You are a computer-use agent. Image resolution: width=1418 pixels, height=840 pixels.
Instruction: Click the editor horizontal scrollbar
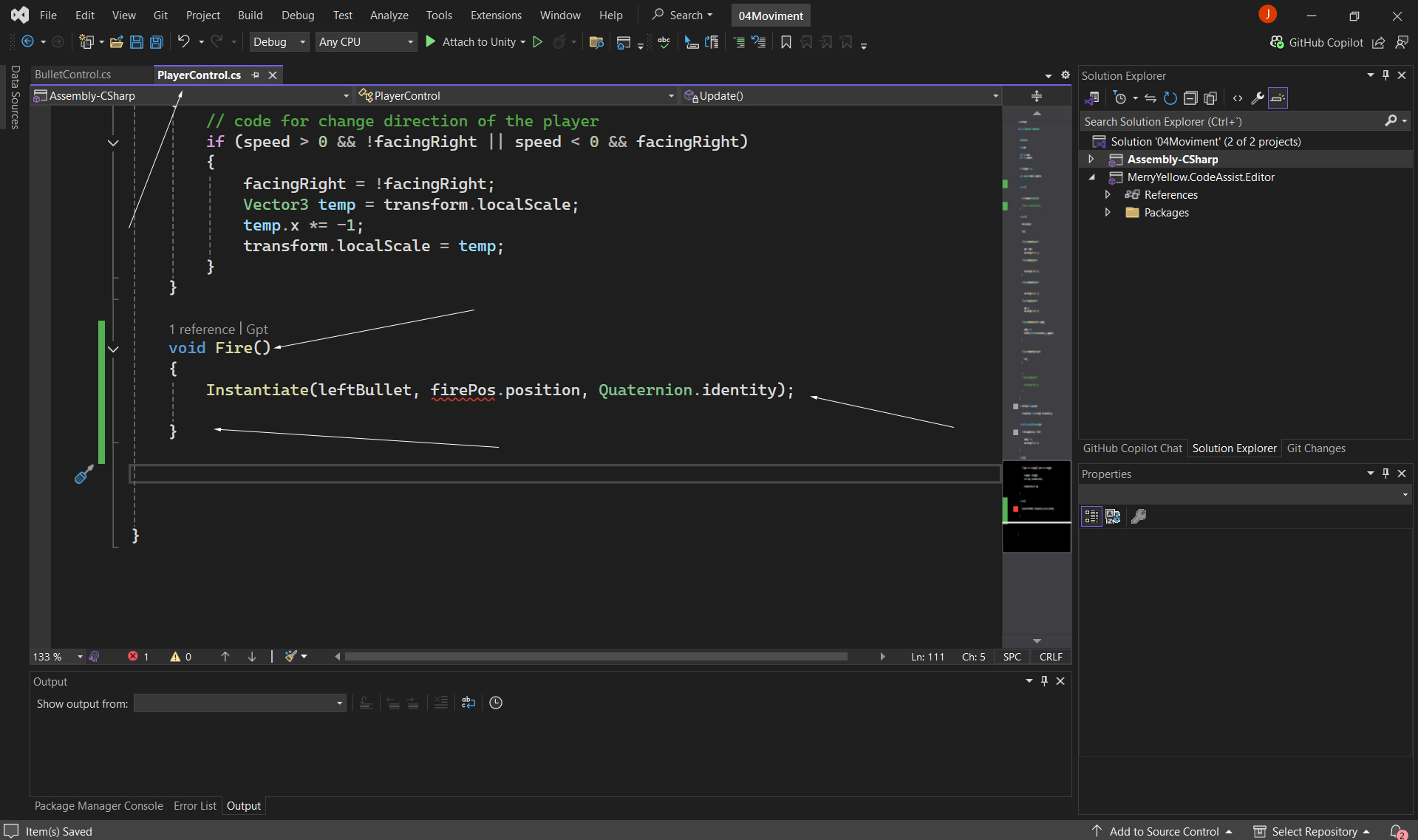pos(596,657)
